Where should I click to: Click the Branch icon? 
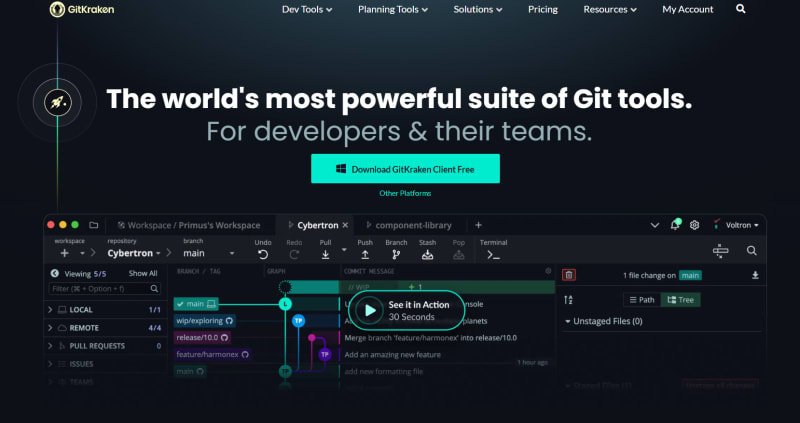[x=396, y=255]
